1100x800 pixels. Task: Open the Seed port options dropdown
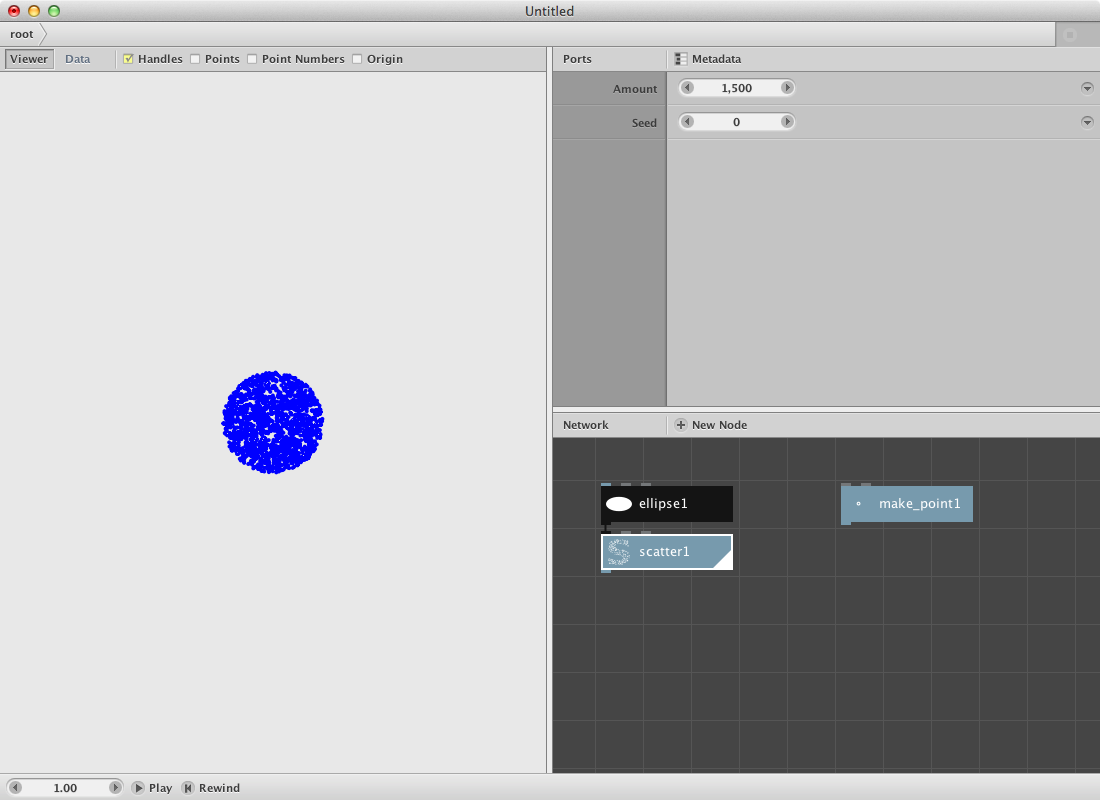tap(1087, 122)
